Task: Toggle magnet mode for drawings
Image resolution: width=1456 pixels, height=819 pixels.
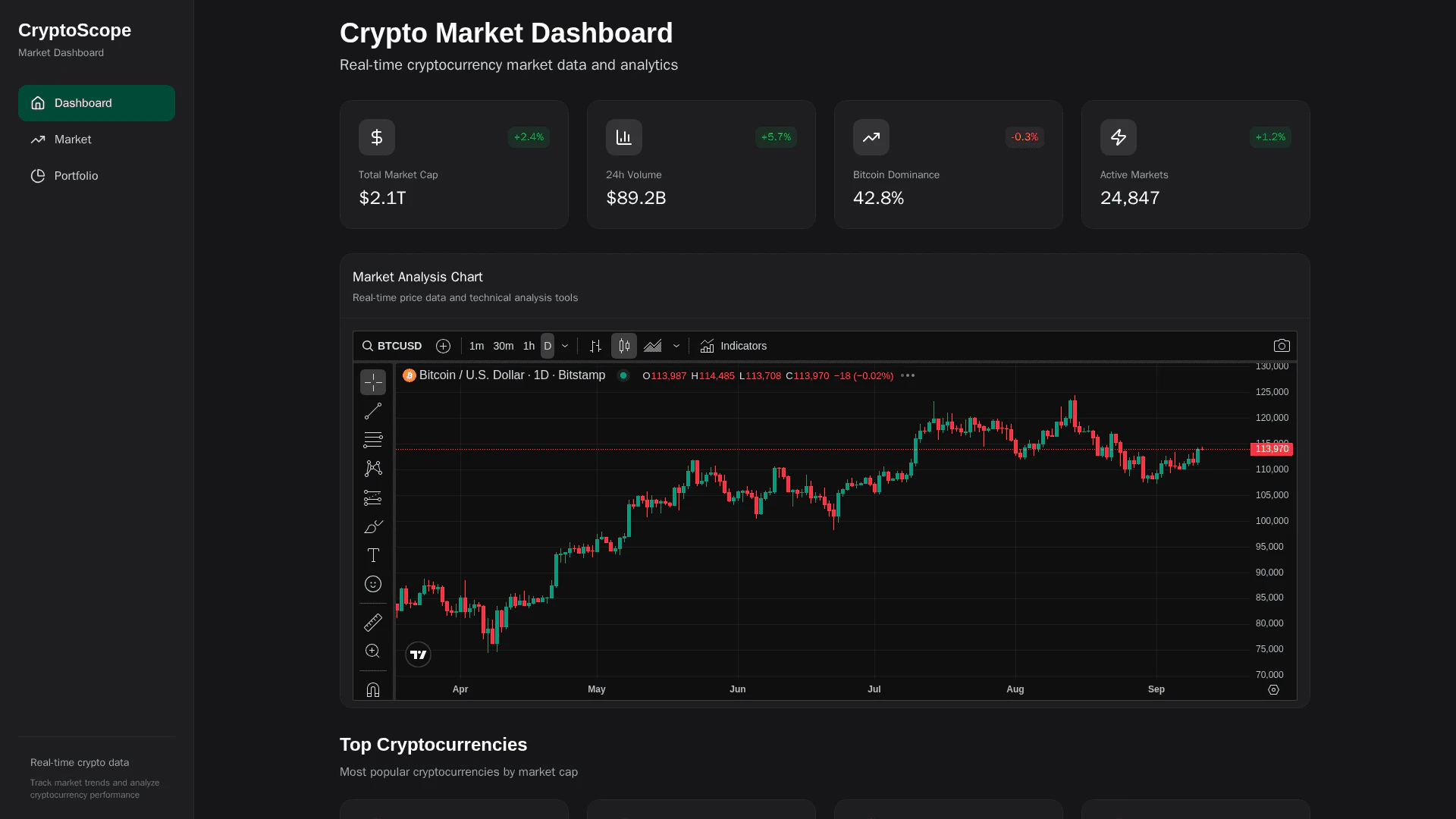Action: pyautogui.click(x=373, y=689)
